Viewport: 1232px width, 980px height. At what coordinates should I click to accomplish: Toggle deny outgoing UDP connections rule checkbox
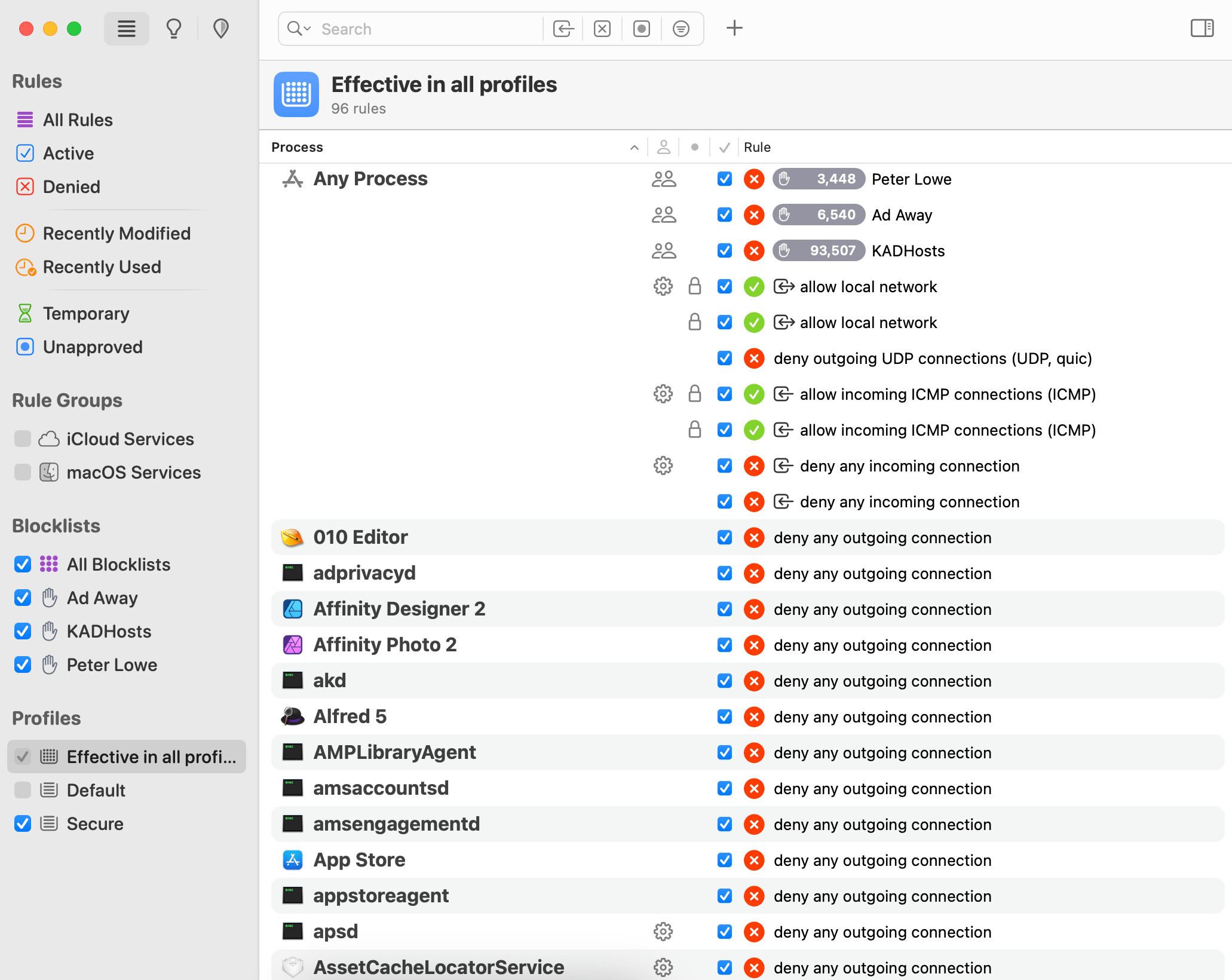tap(725, 359)
